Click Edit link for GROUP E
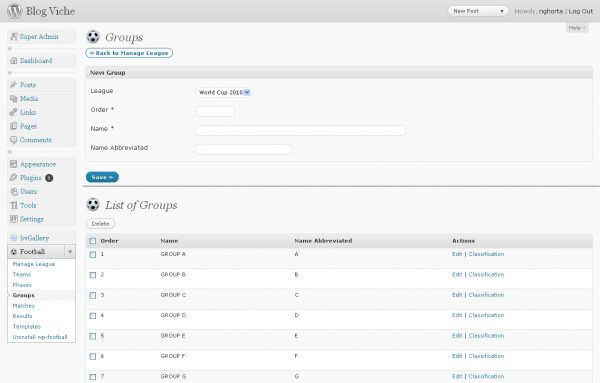Screen dimensions: 600x383 (457, 336)
